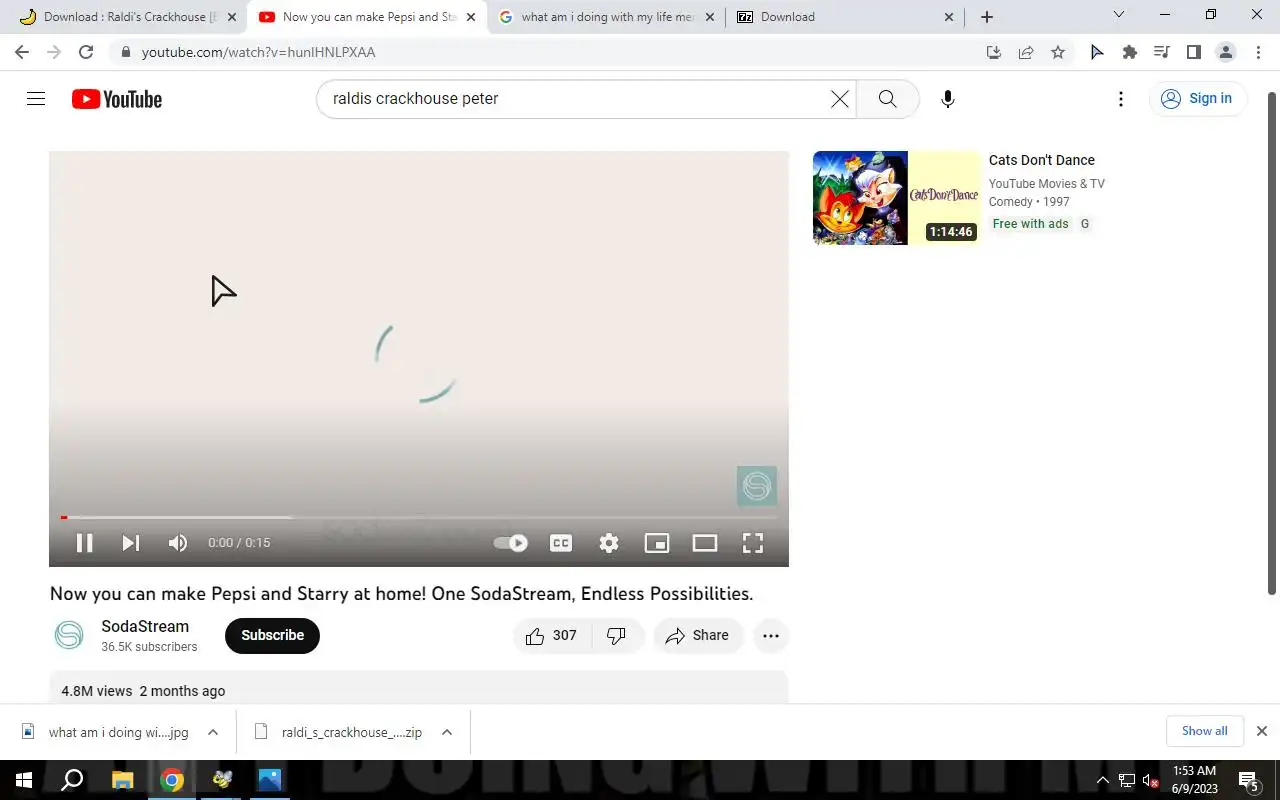
Task: Clear the search box text with X
Action: click(x=840, y=99)
